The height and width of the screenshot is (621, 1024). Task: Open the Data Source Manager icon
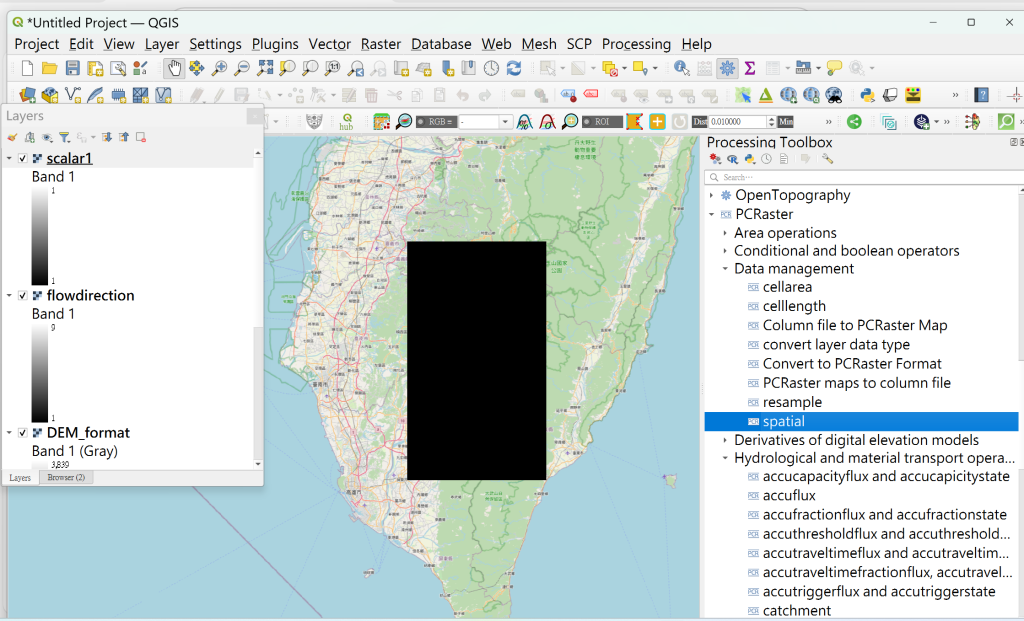27,95
